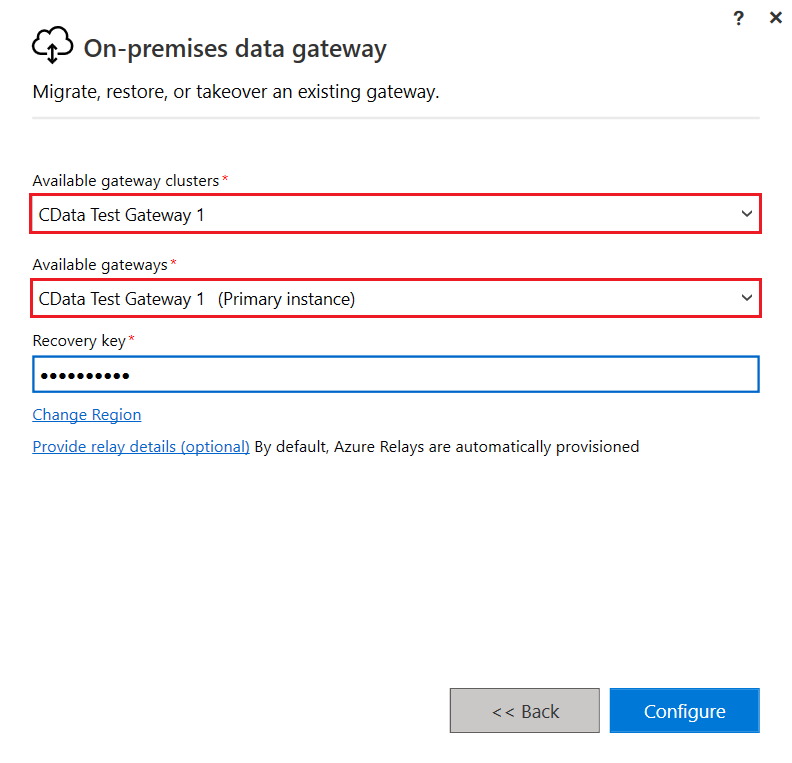Image resolution: width=792 pixels, height=763 pixels.
Task: Click the chevron on the gateway clusters box
Action: tap(746, 214)
